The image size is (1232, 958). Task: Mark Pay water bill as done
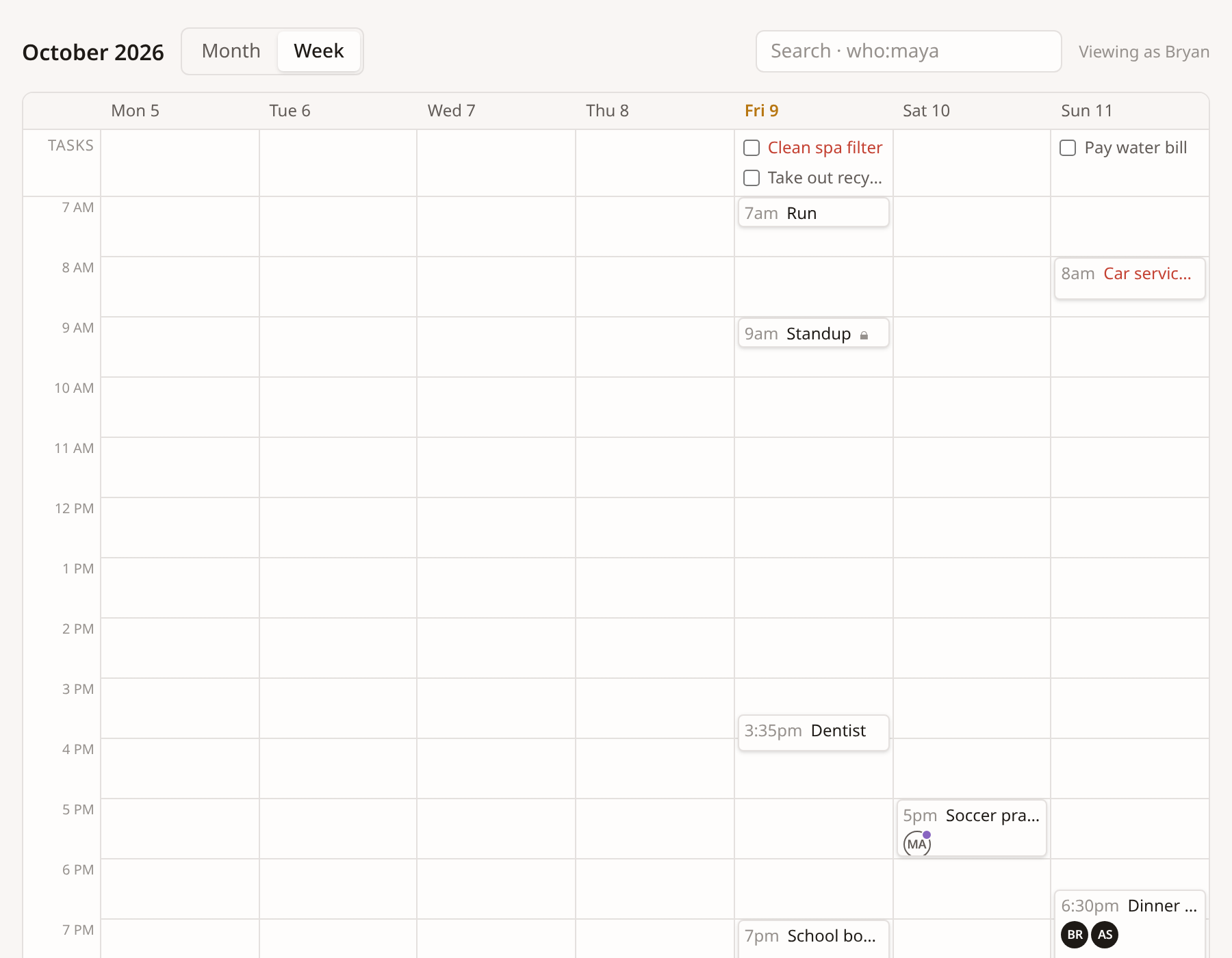pos(1068,148)
